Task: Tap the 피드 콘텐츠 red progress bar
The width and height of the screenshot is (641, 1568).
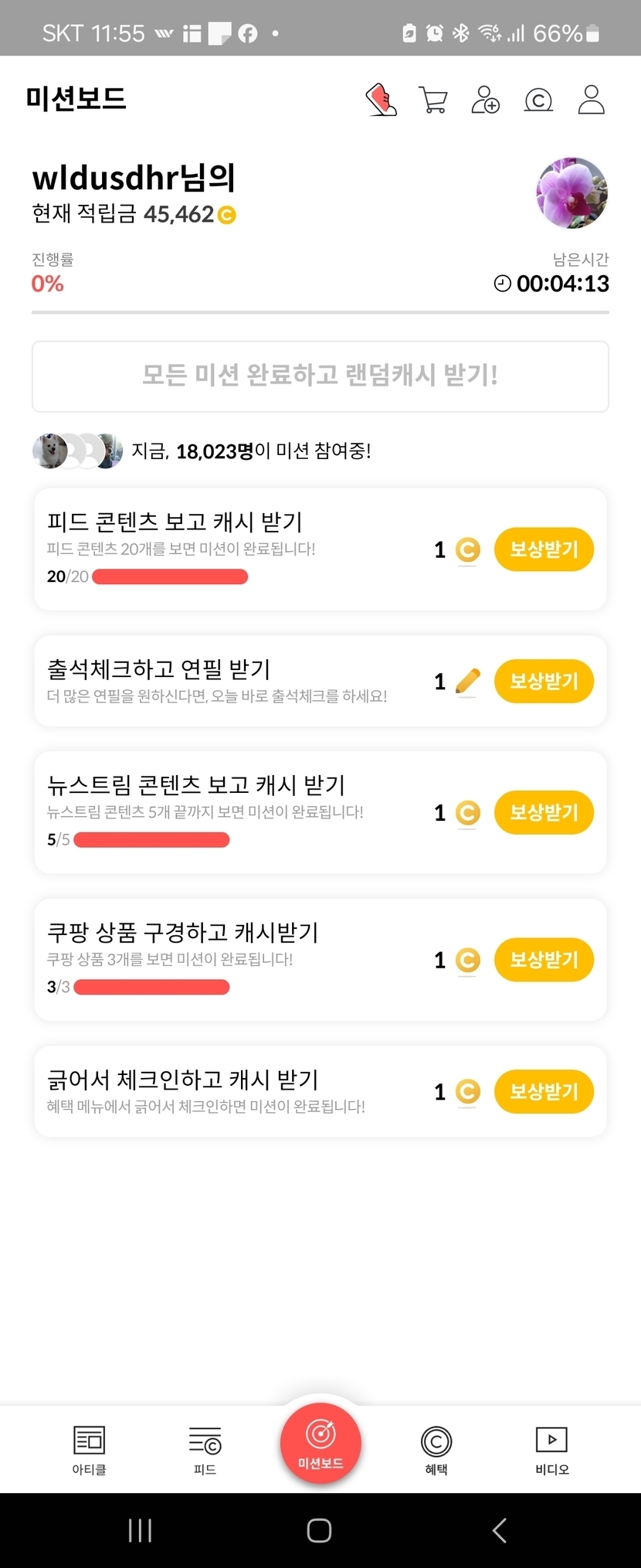Action: pyautogui.click(x=170, y=577)
